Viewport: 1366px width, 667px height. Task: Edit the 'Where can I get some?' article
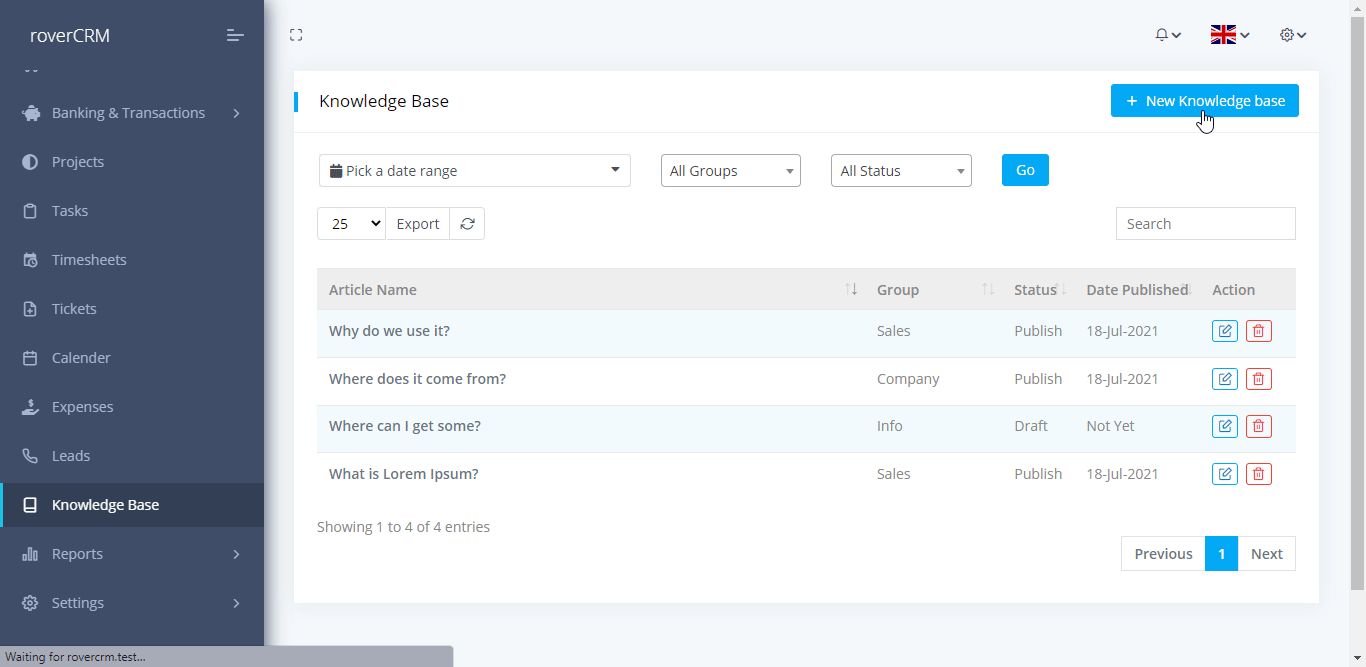[x=1224, y=426]
